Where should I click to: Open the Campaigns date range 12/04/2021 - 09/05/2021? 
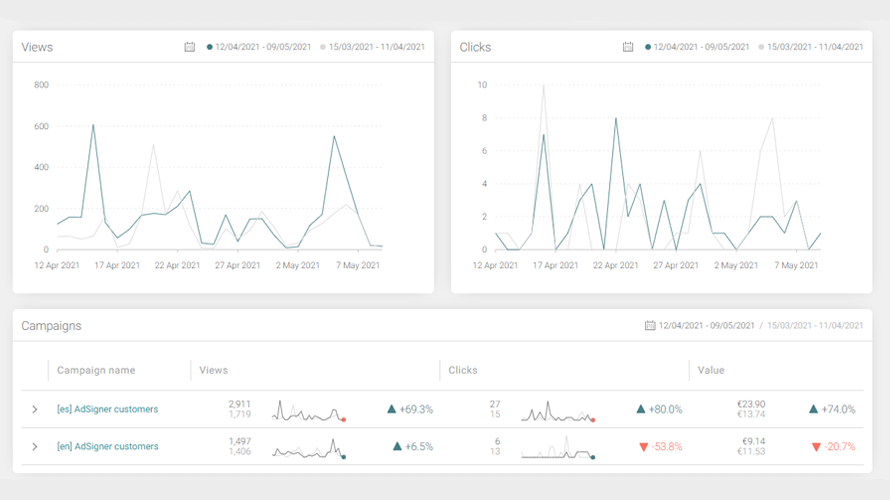click(706, 326)
